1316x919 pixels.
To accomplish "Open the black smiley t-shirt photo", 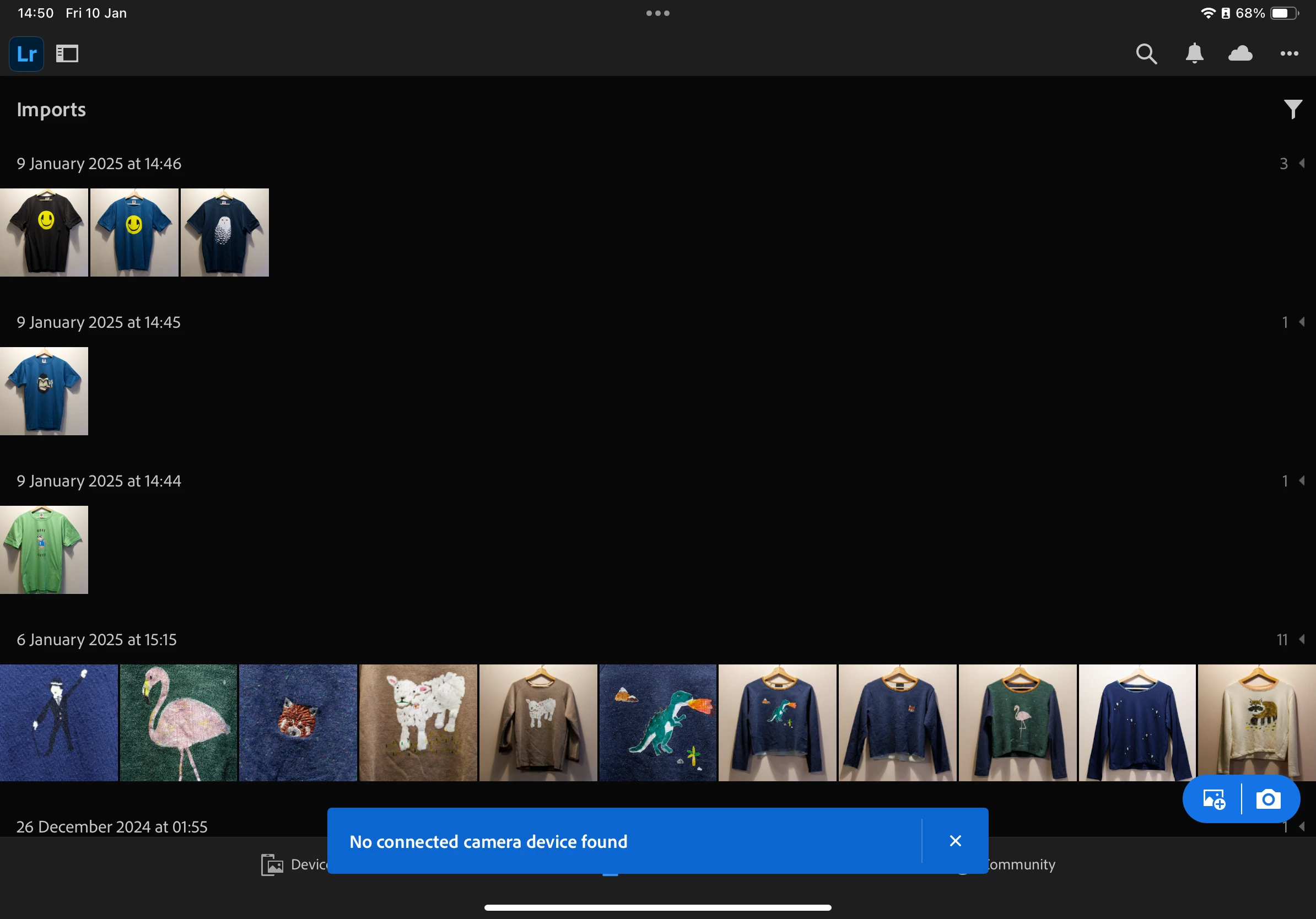I will (44, 233).
